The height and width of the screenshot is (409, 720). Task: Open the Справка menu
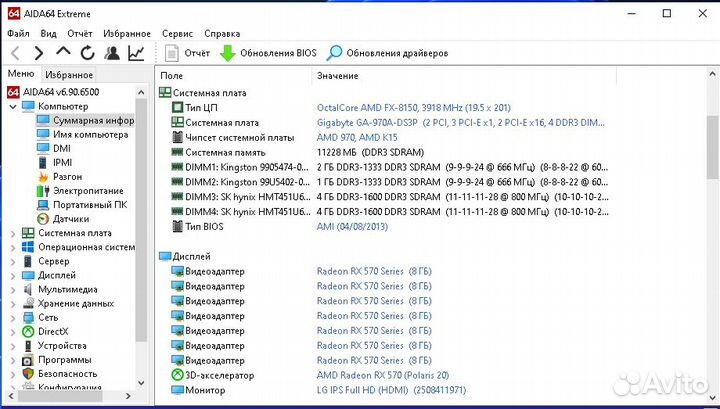[x=222, y=34]
